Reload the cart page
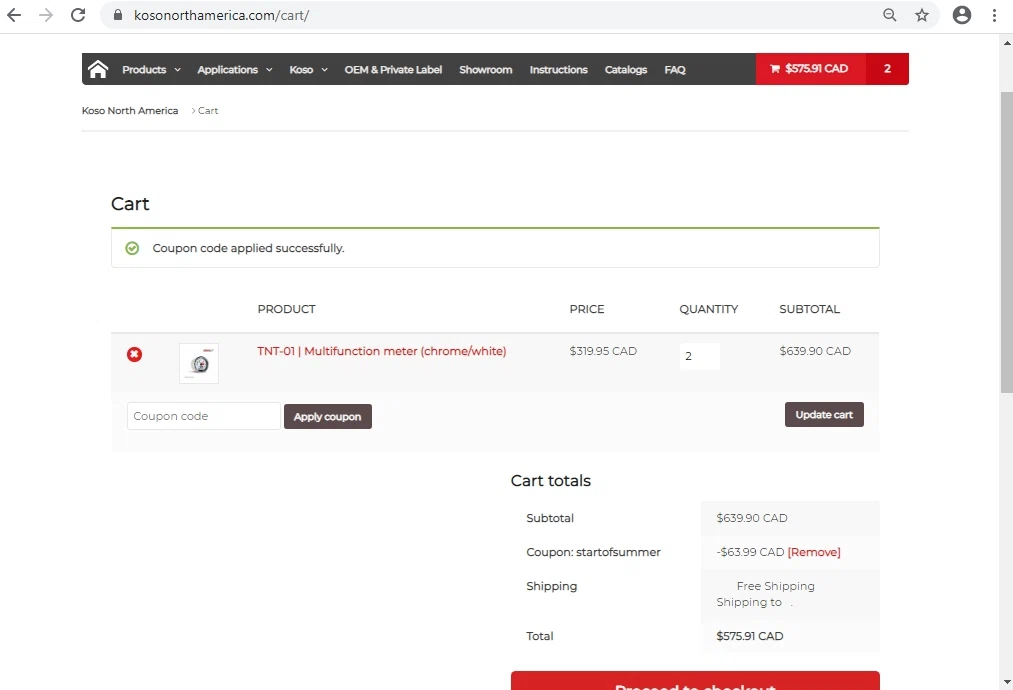 click(78, 15)
